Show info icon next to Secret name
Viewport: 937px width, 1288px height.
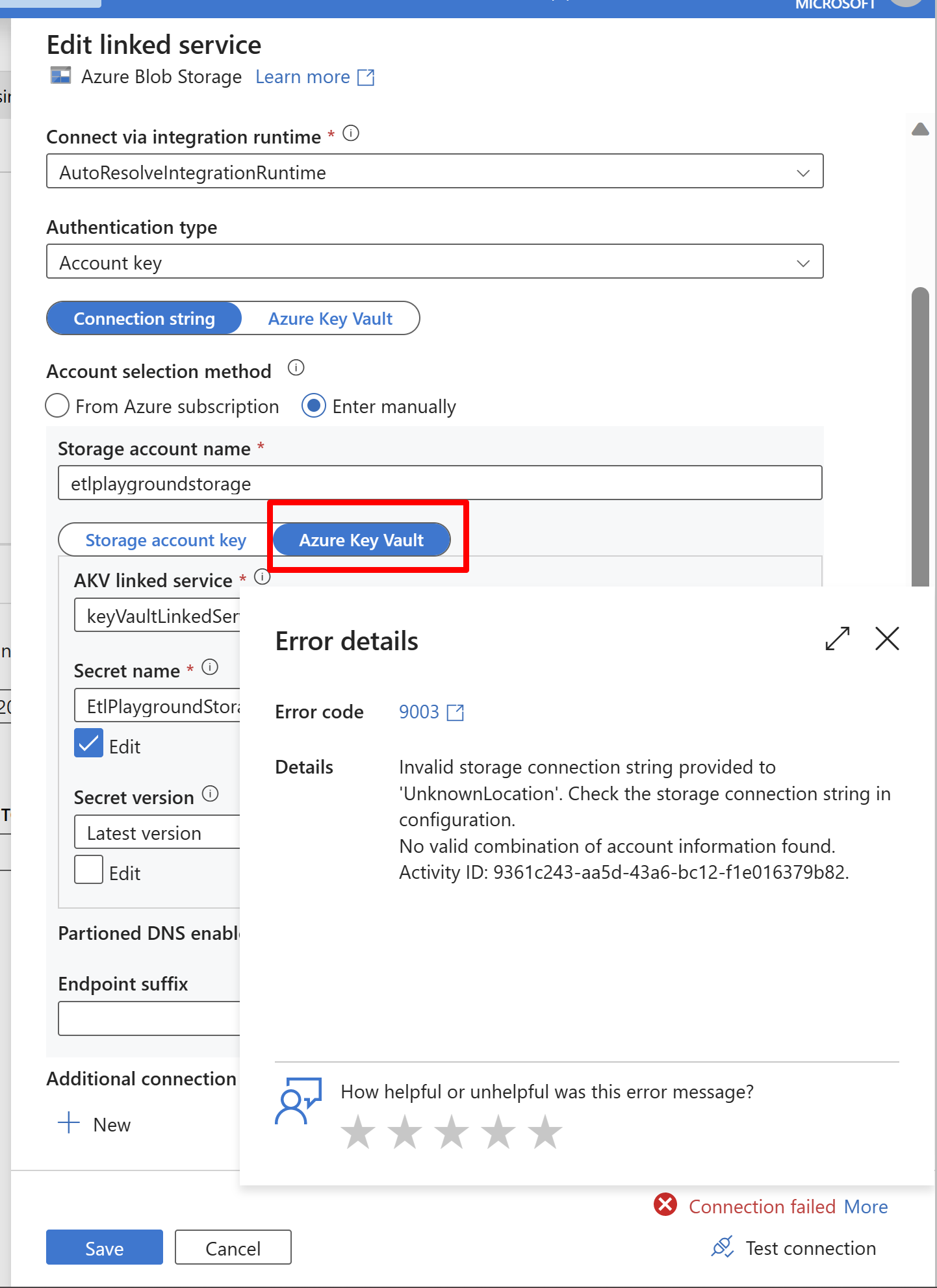210,667
